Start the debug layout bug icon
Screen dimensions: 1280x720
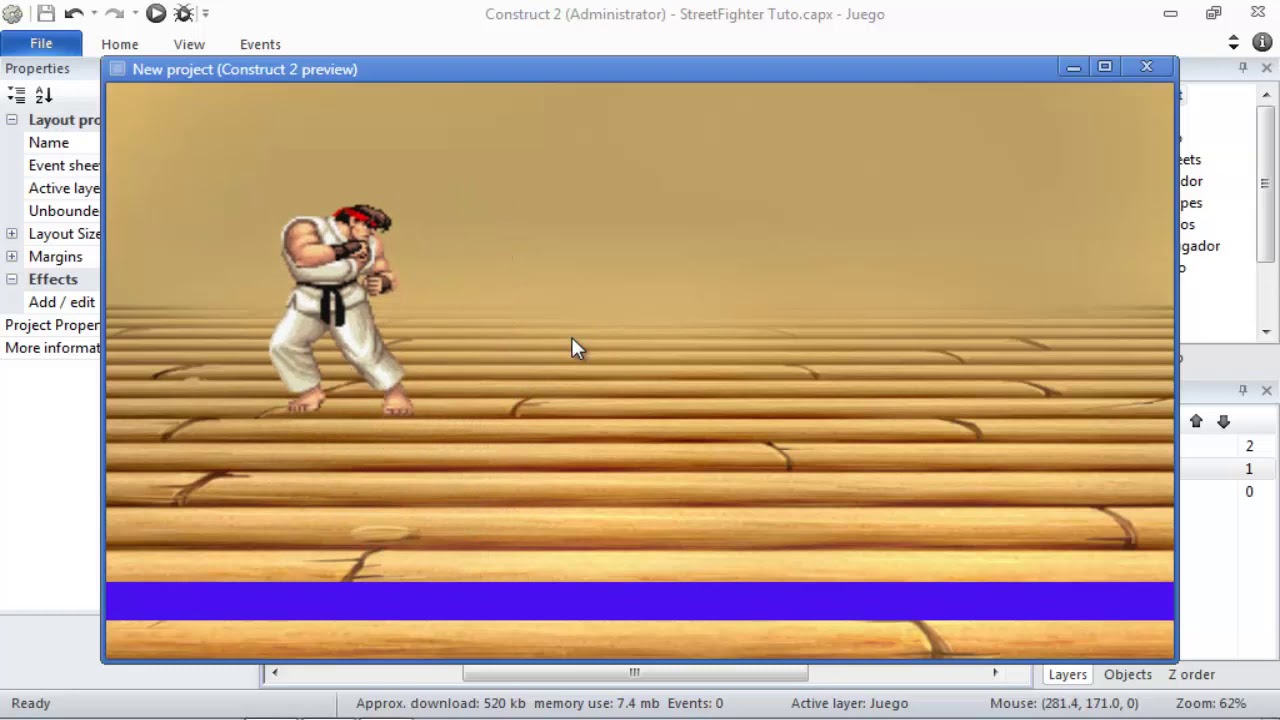click(184, 14)
